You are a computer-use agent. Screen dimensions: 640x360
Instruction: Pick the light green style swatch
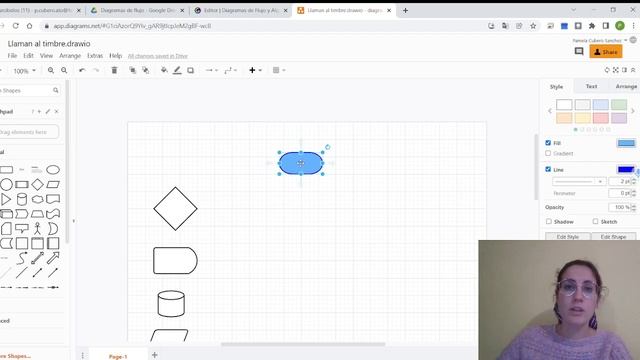(x=619, y=104)
